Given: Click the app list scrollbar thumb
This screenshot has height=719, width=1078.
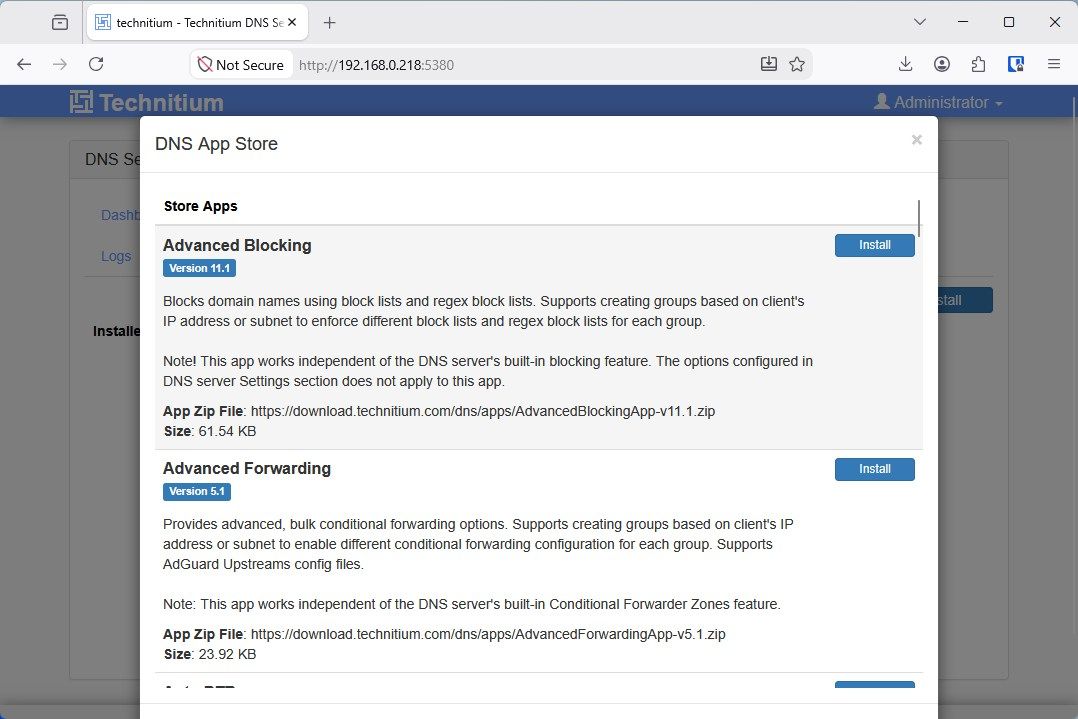Looking at the screenshot, I should 918,219.
